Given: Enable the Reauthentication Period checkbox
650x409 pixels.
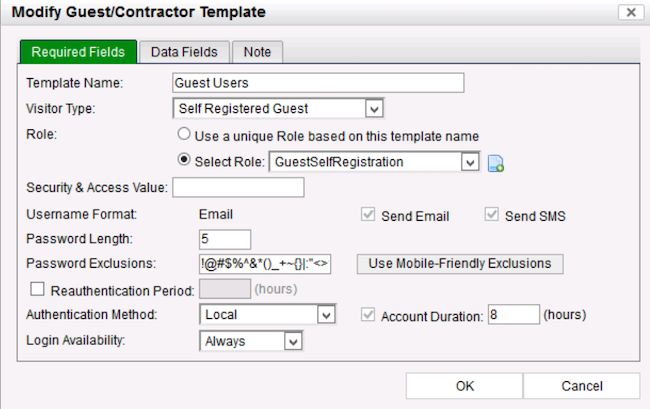Looking at the screenshot, I should click(37, 289).
